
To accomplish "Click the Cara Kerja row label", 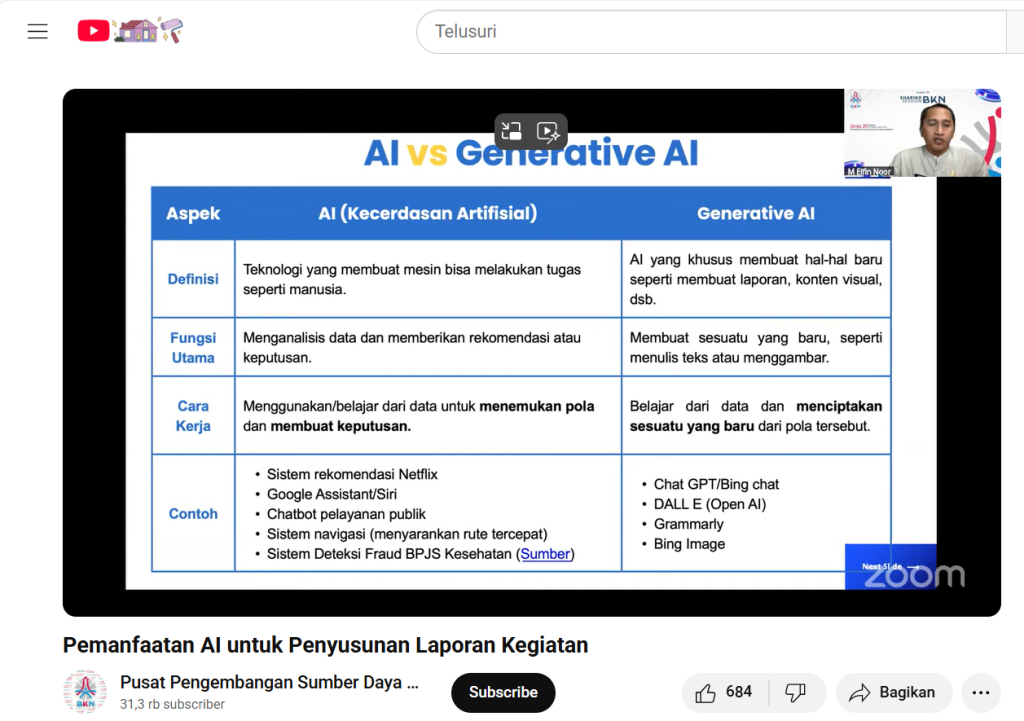I will pos(193,416).
